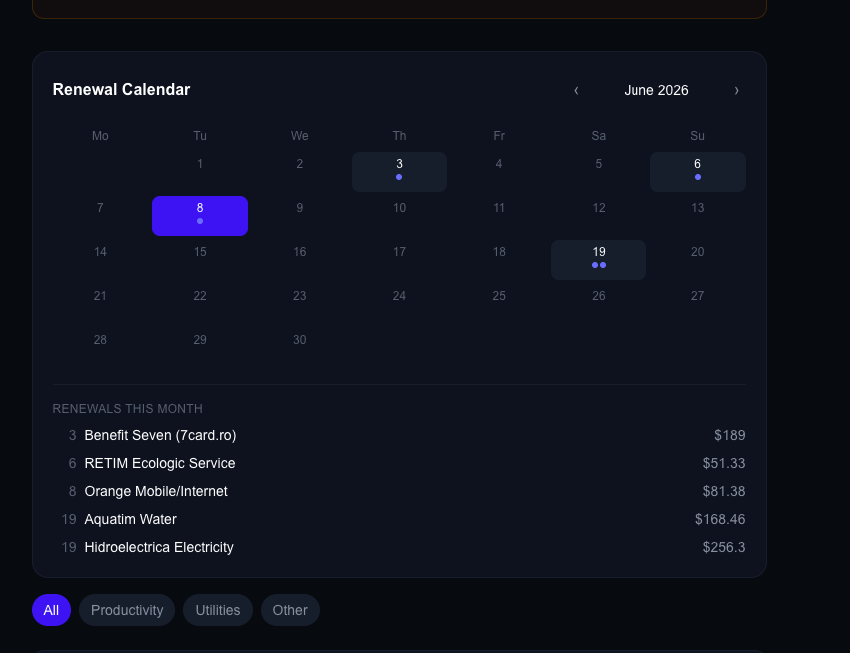Viewport: 850px width, 653px height.
Task: Go to next month in Renewal Calendar
Action: click(x=736, y=90)
